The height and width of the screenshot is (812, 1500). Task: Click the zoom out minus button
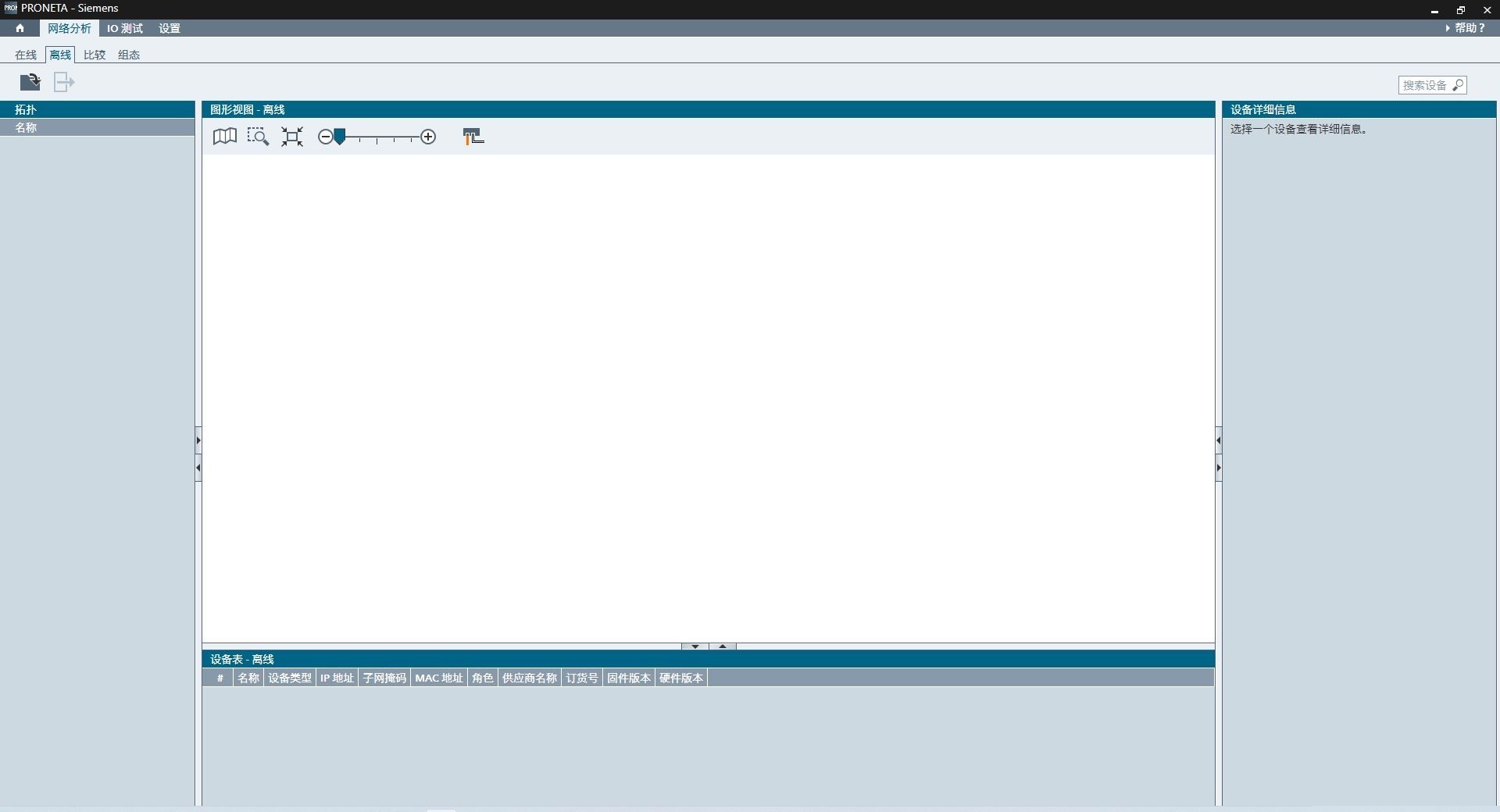click(x=325, y=137)
